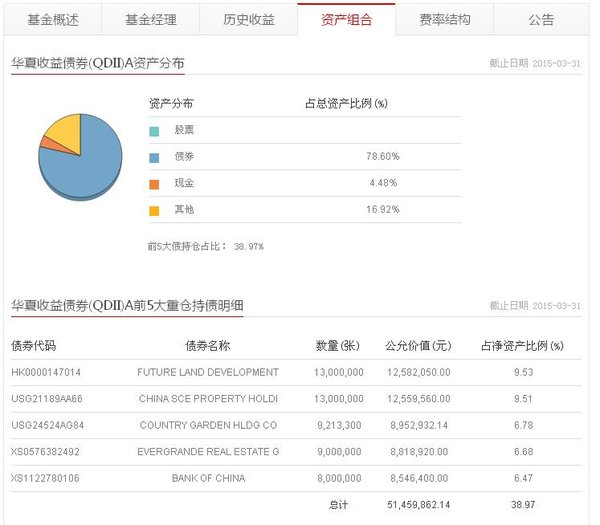
Task: Click the 其他 legend label
Action: 184,209
